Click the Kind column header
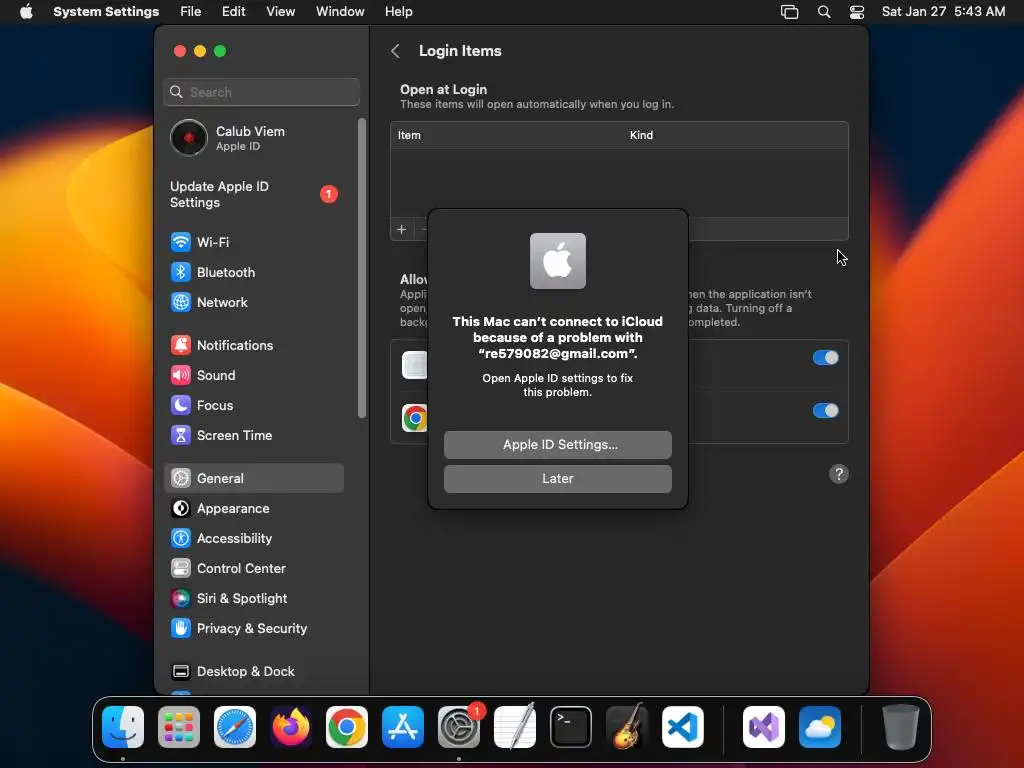1024x768 pixels. pos(641,135)
